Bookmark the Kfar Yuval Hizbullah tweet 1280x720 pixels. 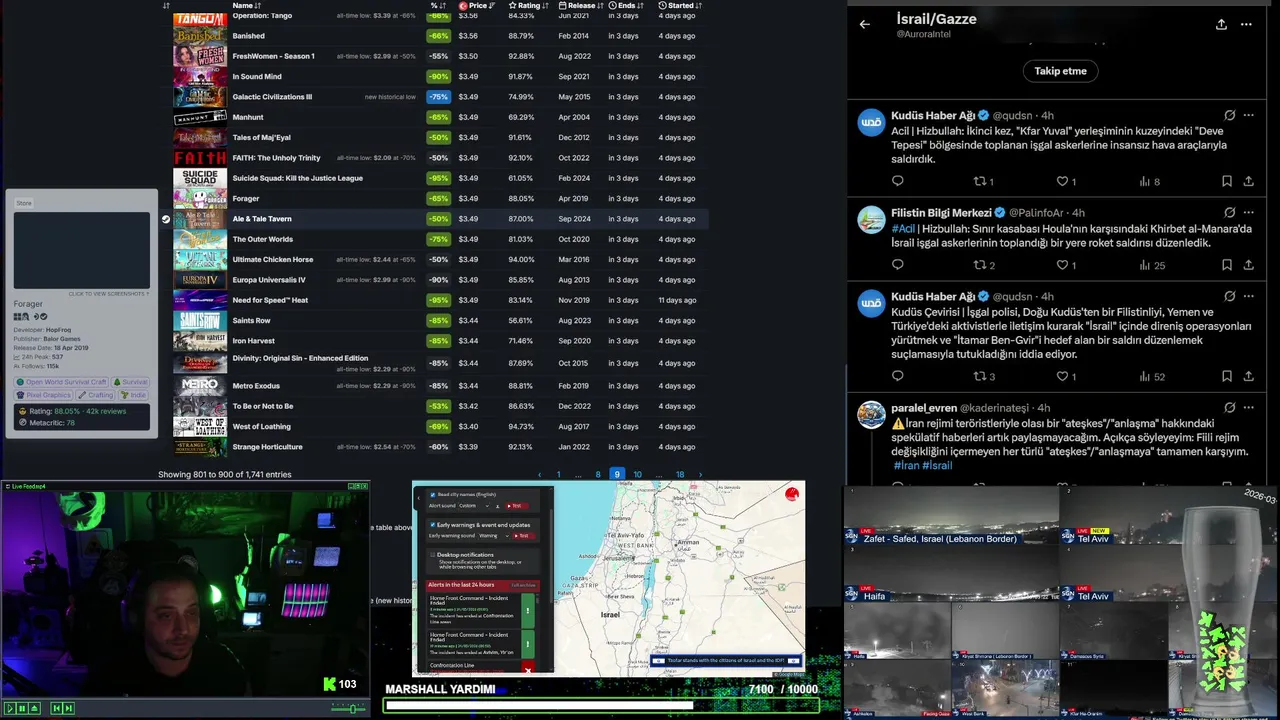(1226, 181)
